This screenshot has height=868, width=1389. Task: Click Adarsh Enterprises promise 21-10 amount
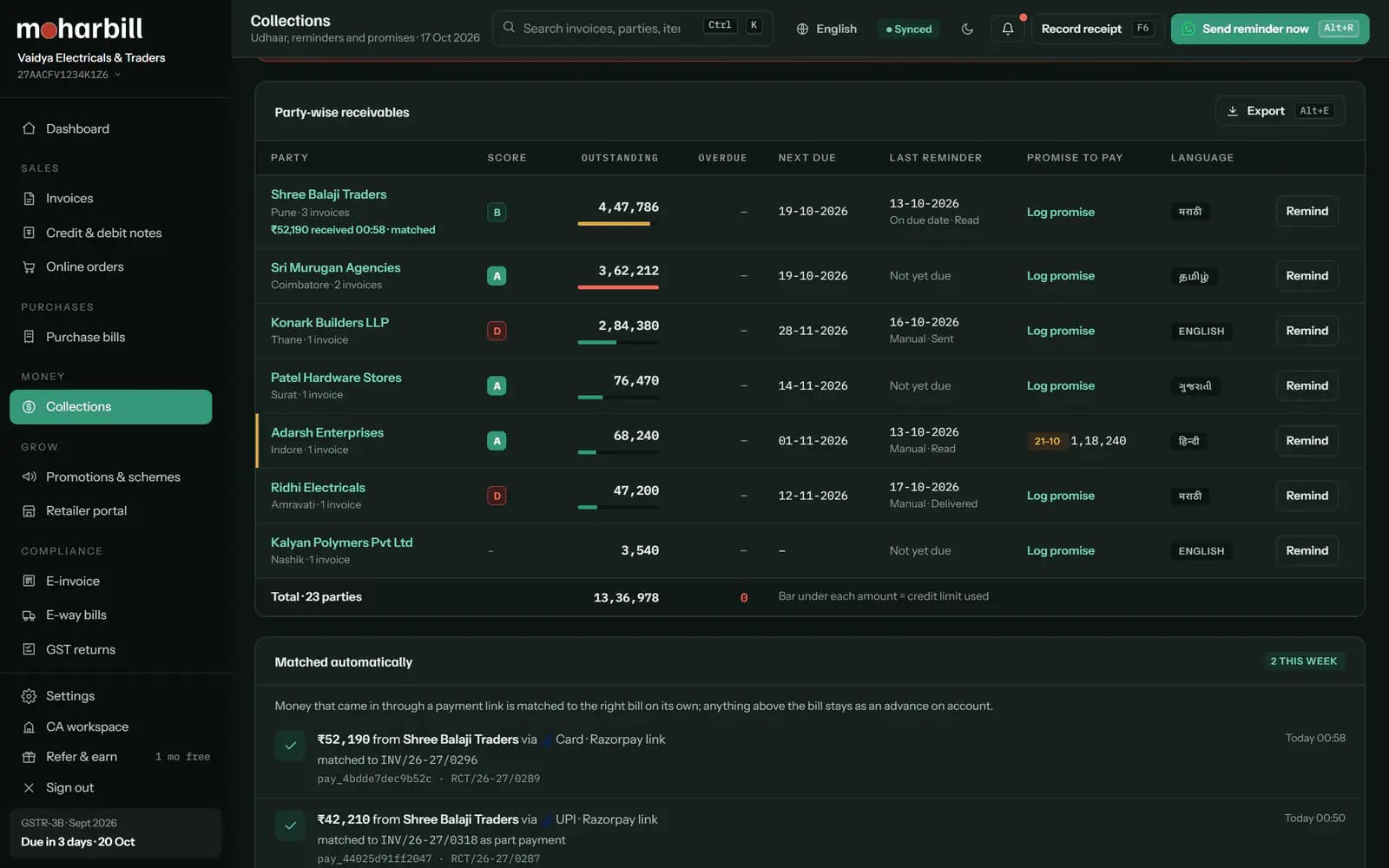[1076, 441]
